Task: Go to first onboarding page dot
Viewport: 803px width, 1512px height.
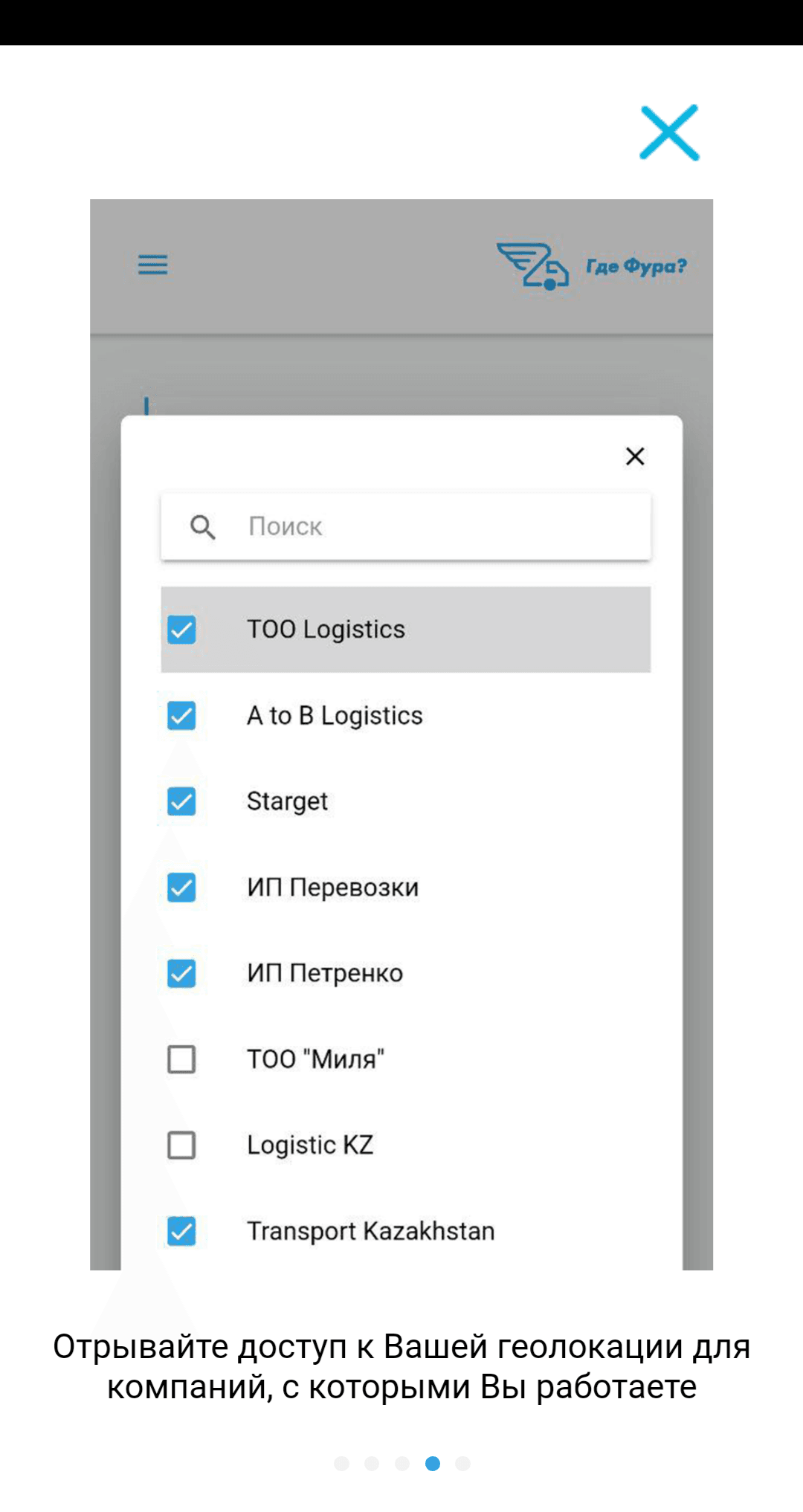Action: 341,1464
